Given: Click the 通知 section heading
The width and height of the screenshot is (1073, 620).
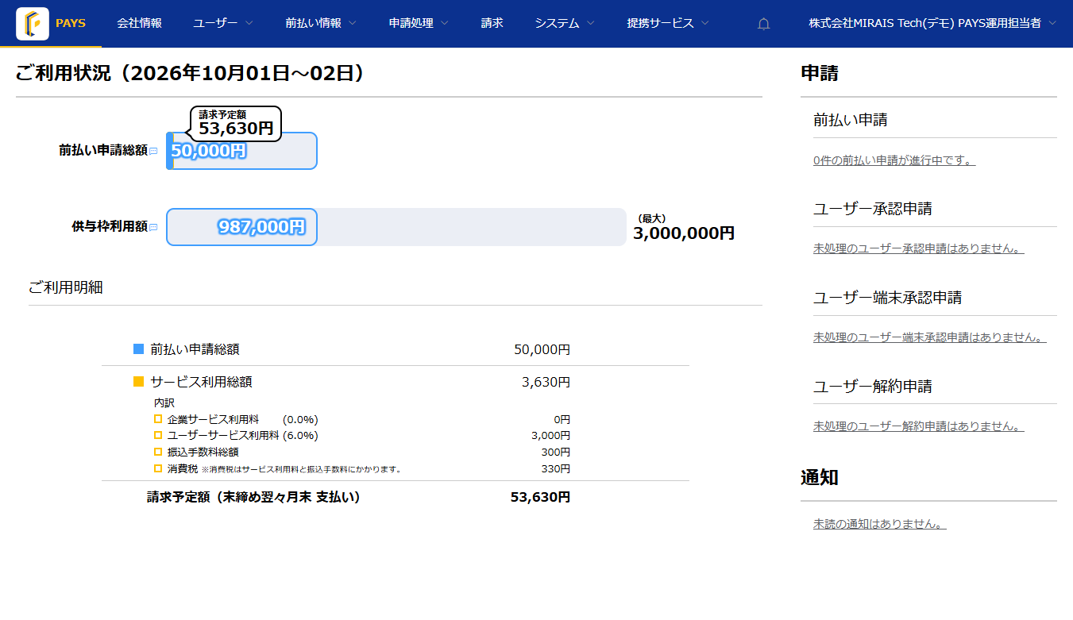Looking at the screenshot, I should point(819,478).
